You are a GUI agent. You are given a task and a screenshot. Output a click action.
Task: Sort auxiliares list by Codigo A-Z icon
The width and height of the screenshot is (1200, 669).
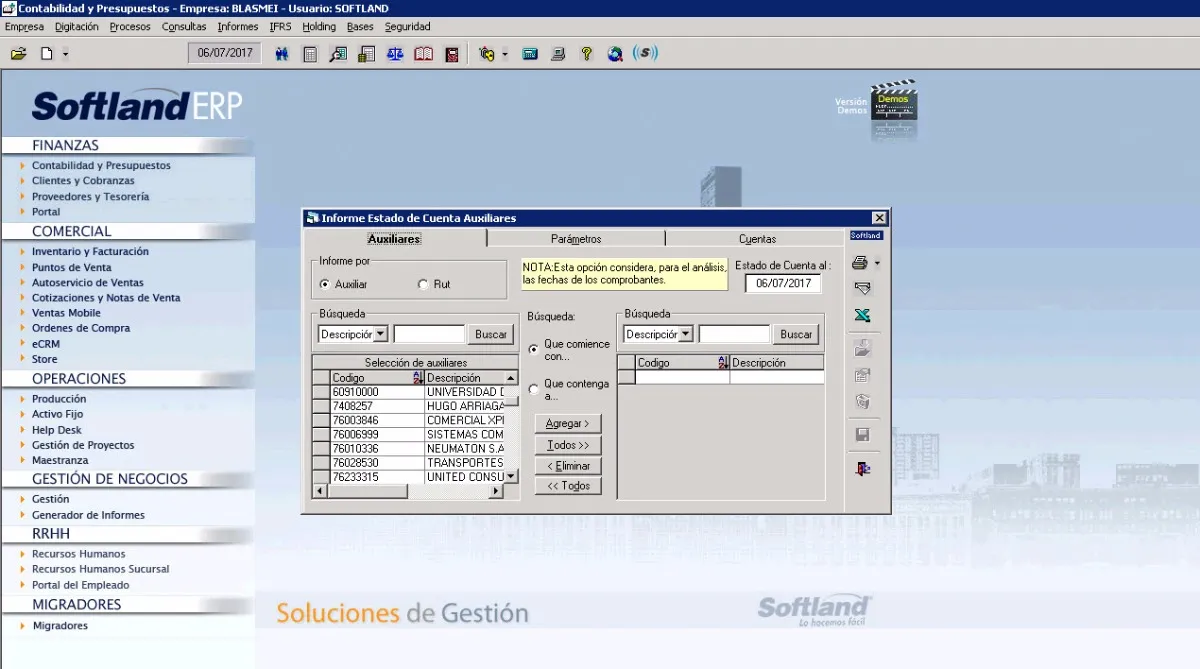[x=418, y=378]
